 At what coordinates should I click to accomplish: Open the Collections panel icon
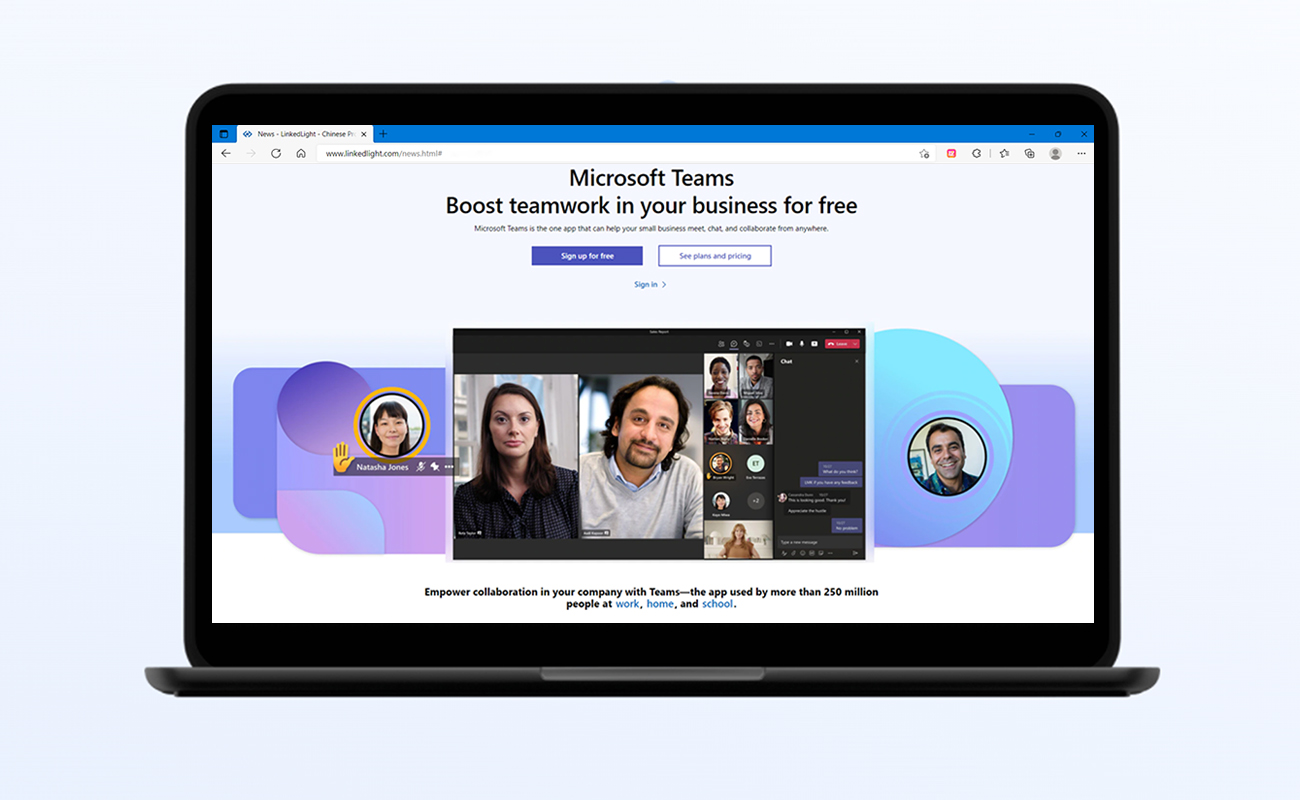point(1029,154)
